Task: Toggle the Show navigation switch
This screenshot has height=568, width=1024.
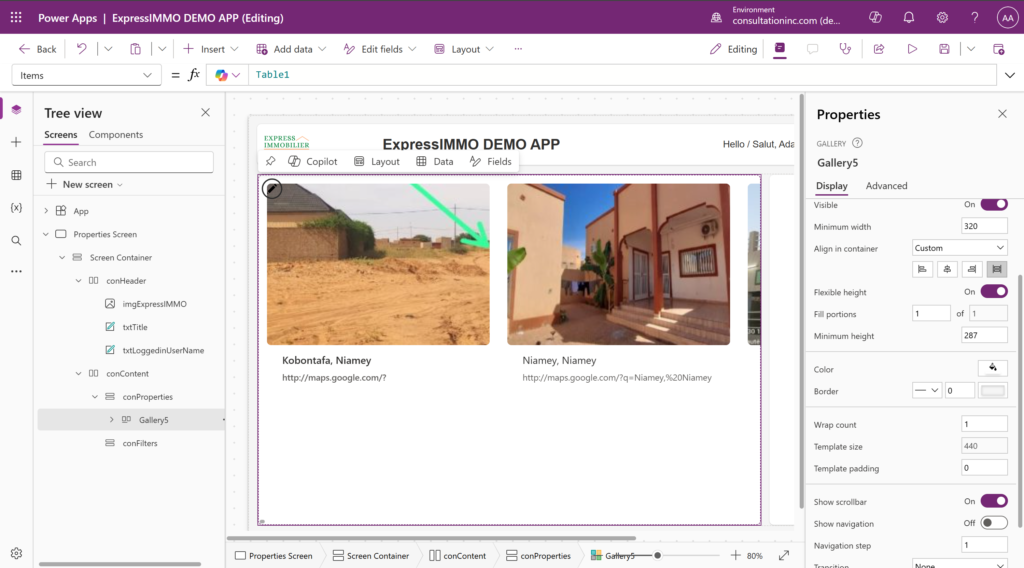Action: click(994, 523)
